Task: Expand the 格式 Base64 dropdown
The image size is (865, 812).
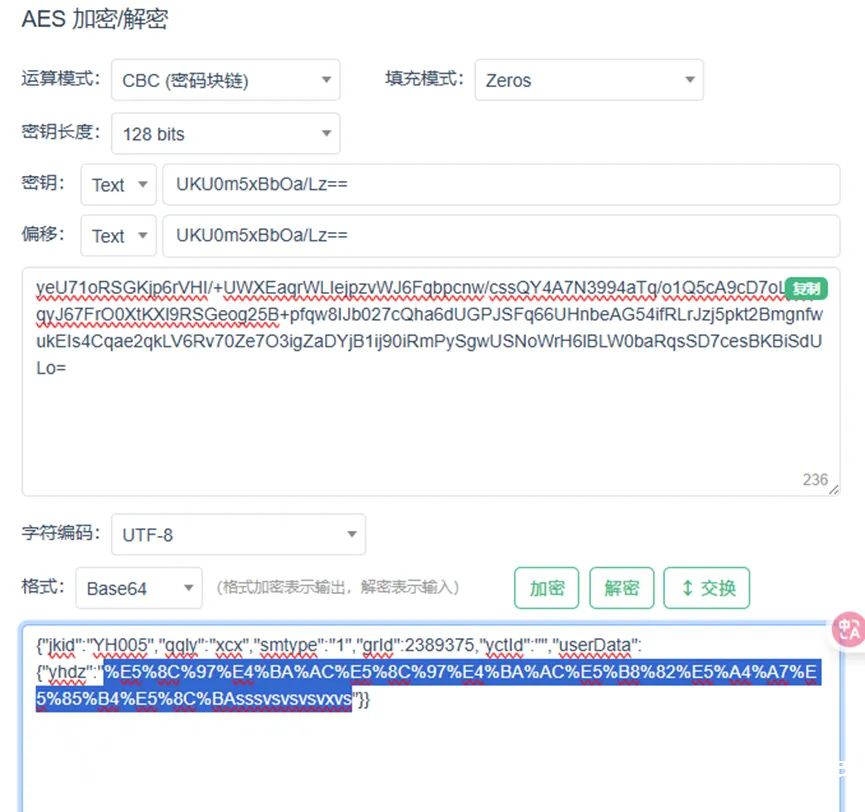Action: click(138, 588)
